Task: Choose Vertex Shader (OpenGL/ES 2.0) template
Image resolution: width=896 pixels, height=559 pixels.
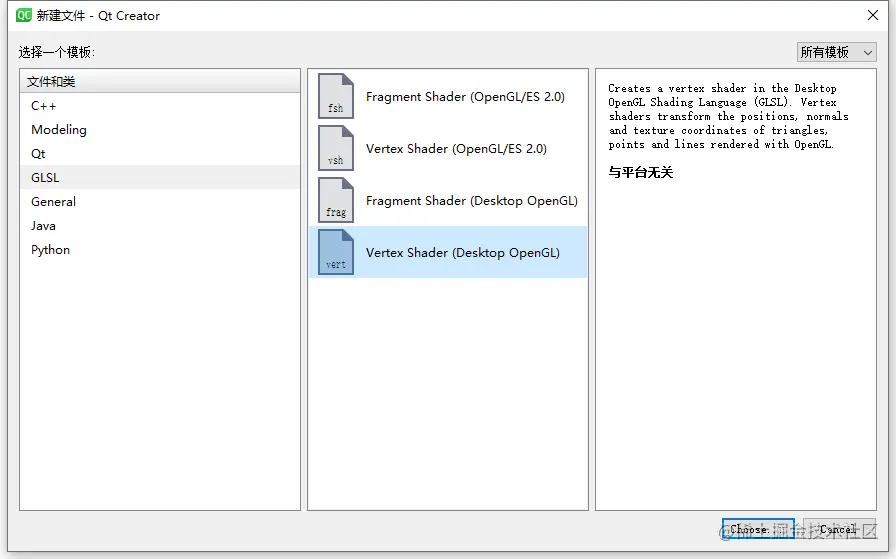Action: (448, 149)
